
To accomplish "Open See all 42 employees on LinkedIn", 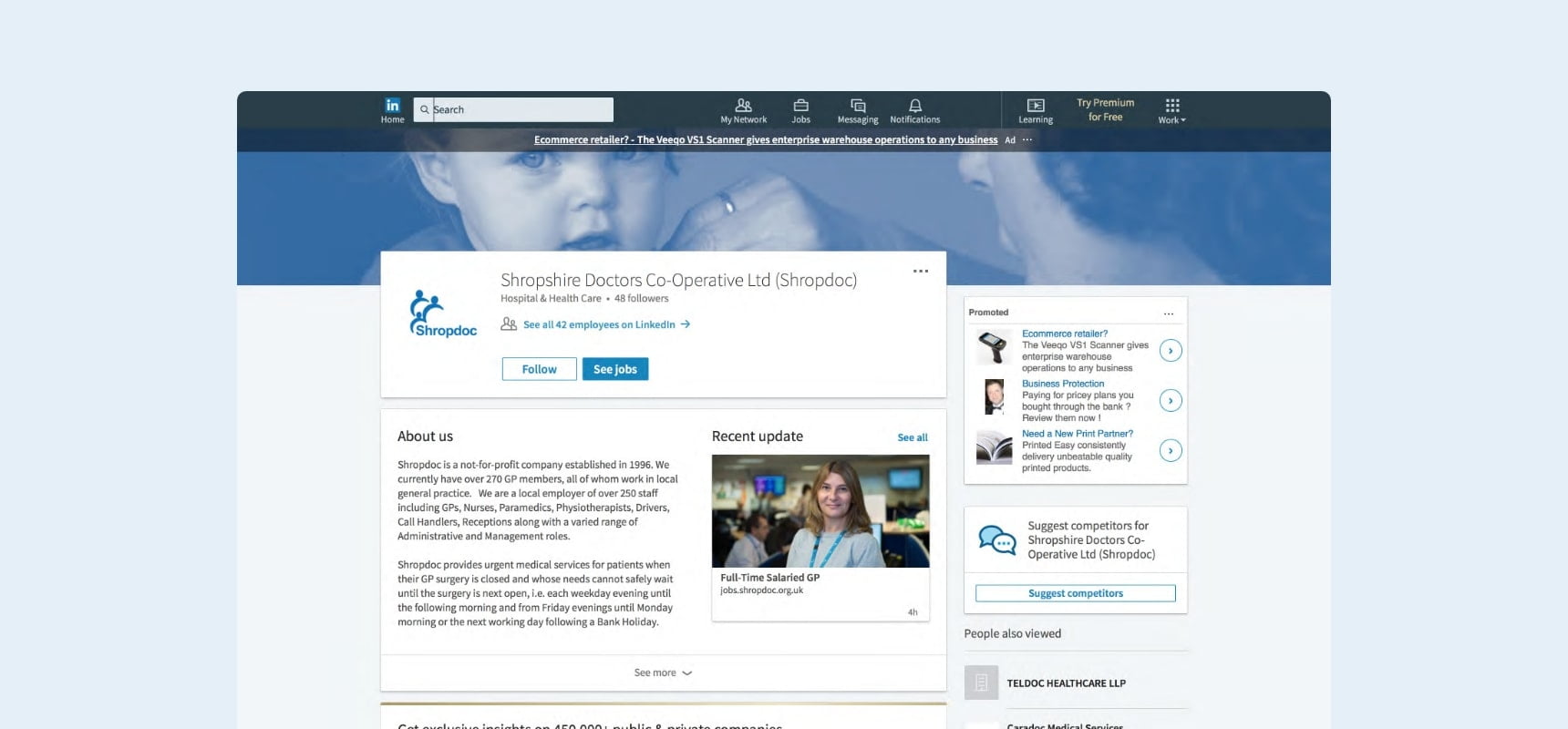I will 606,324.
